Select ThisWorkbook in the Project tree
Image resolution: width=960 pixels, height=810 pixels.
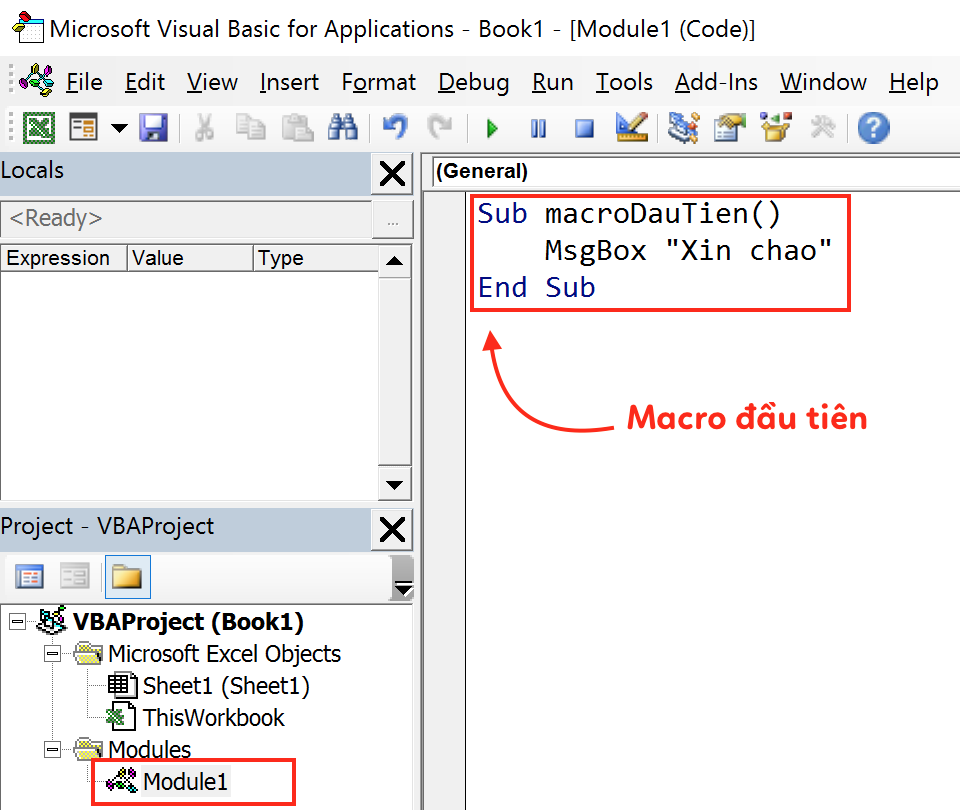[214, 716]
